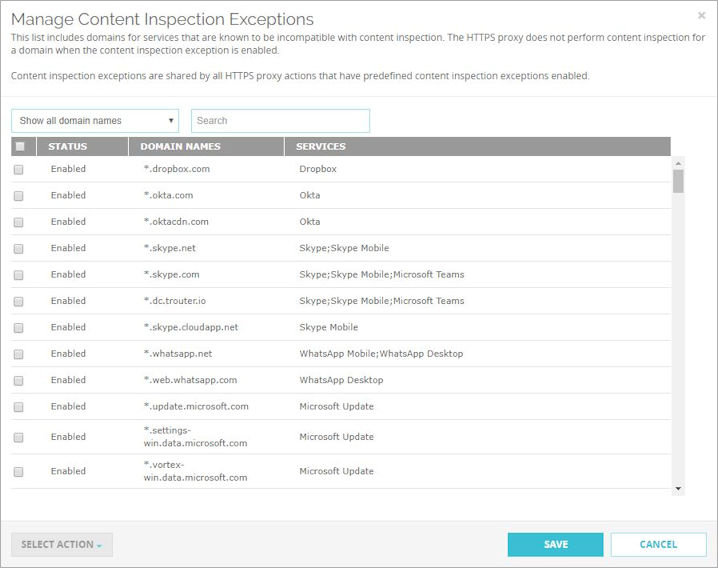Open the Show all domain names dropdown
The image size is (718, 568).
pyautogui.click(x=95, y=121)
